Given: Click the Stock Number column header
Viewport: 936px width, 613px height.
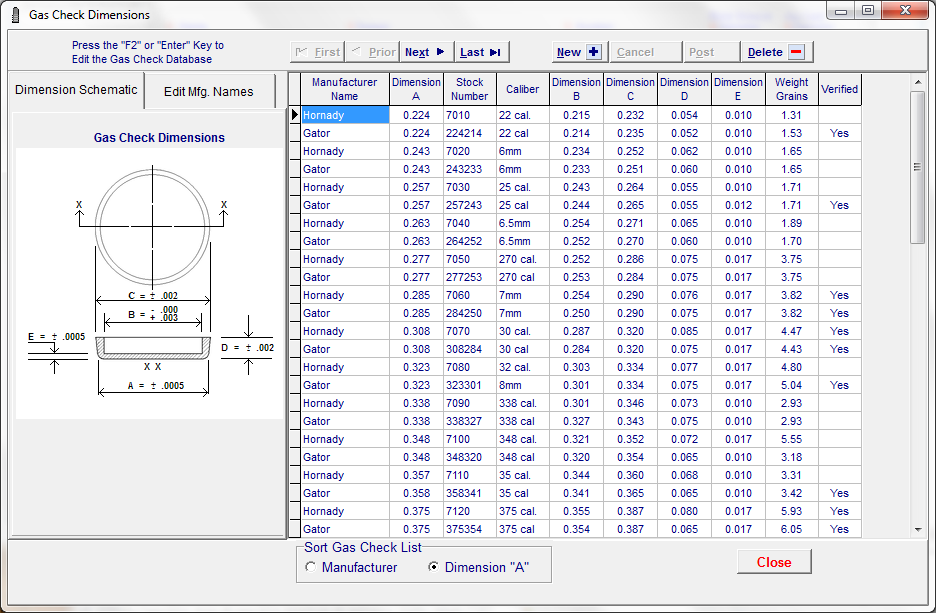Looking at the screenshot, I should tap(469, 90).
